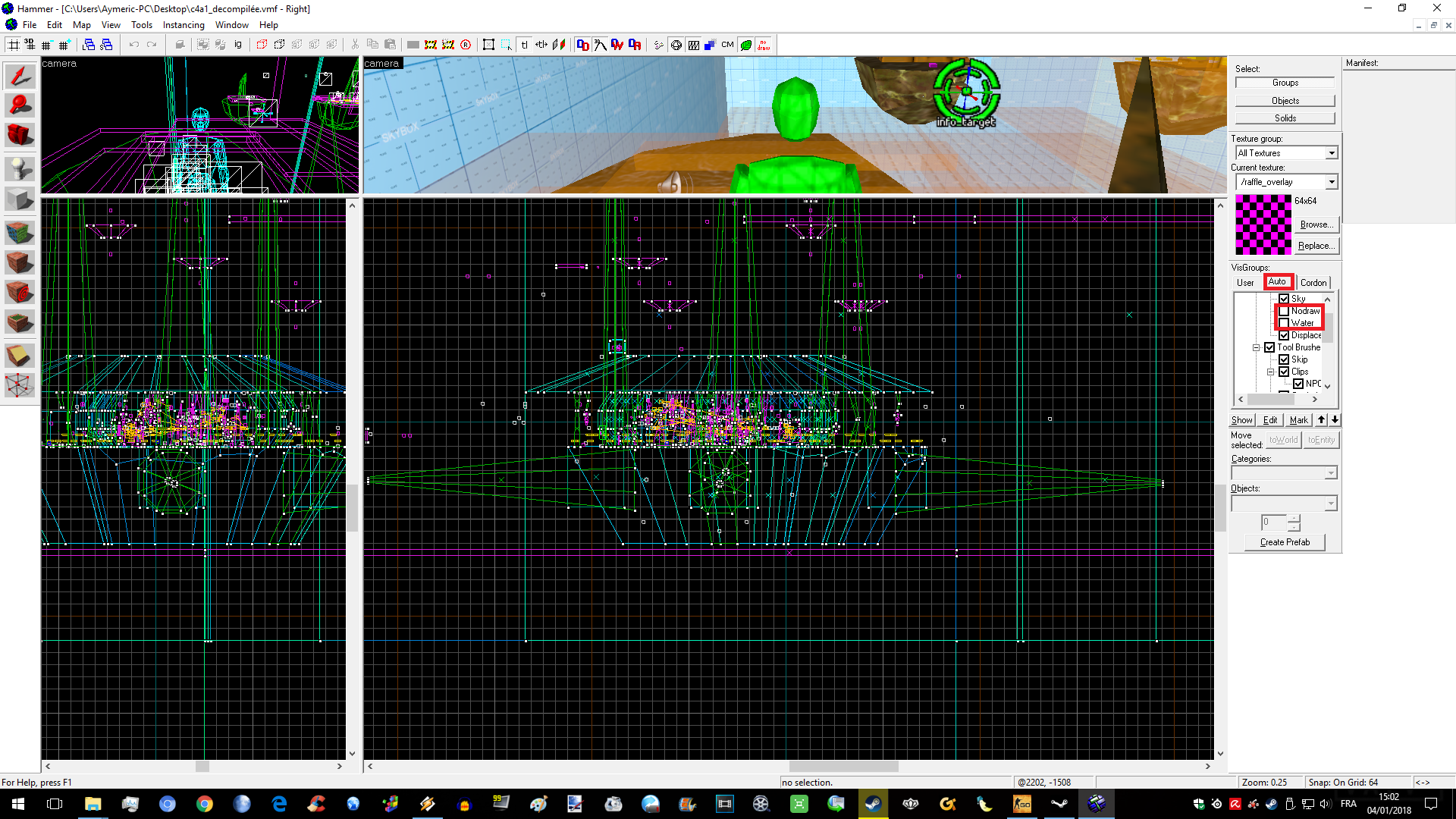Select the Magnify tool
The height and width of the screenshot is (819, 1456).
(20, 105)
